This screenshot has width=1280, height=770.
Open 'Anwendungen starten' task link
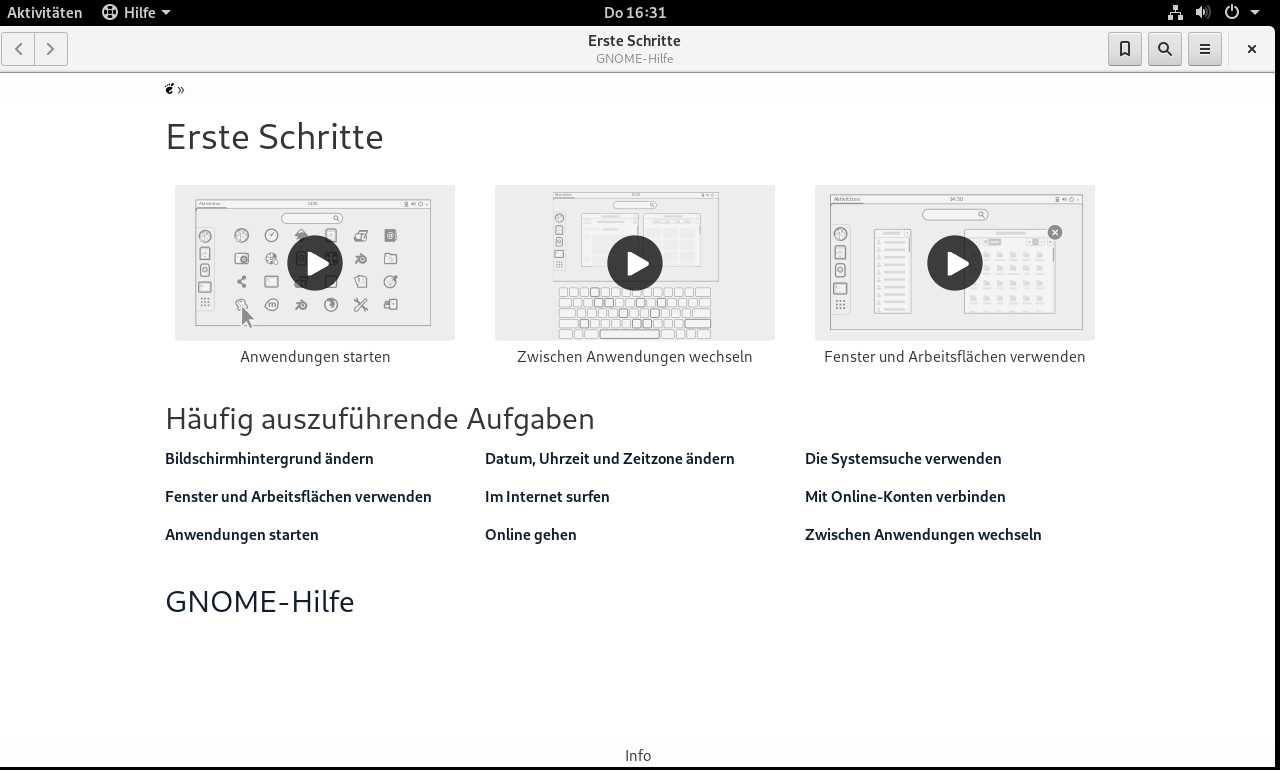(x=242, y=535)
